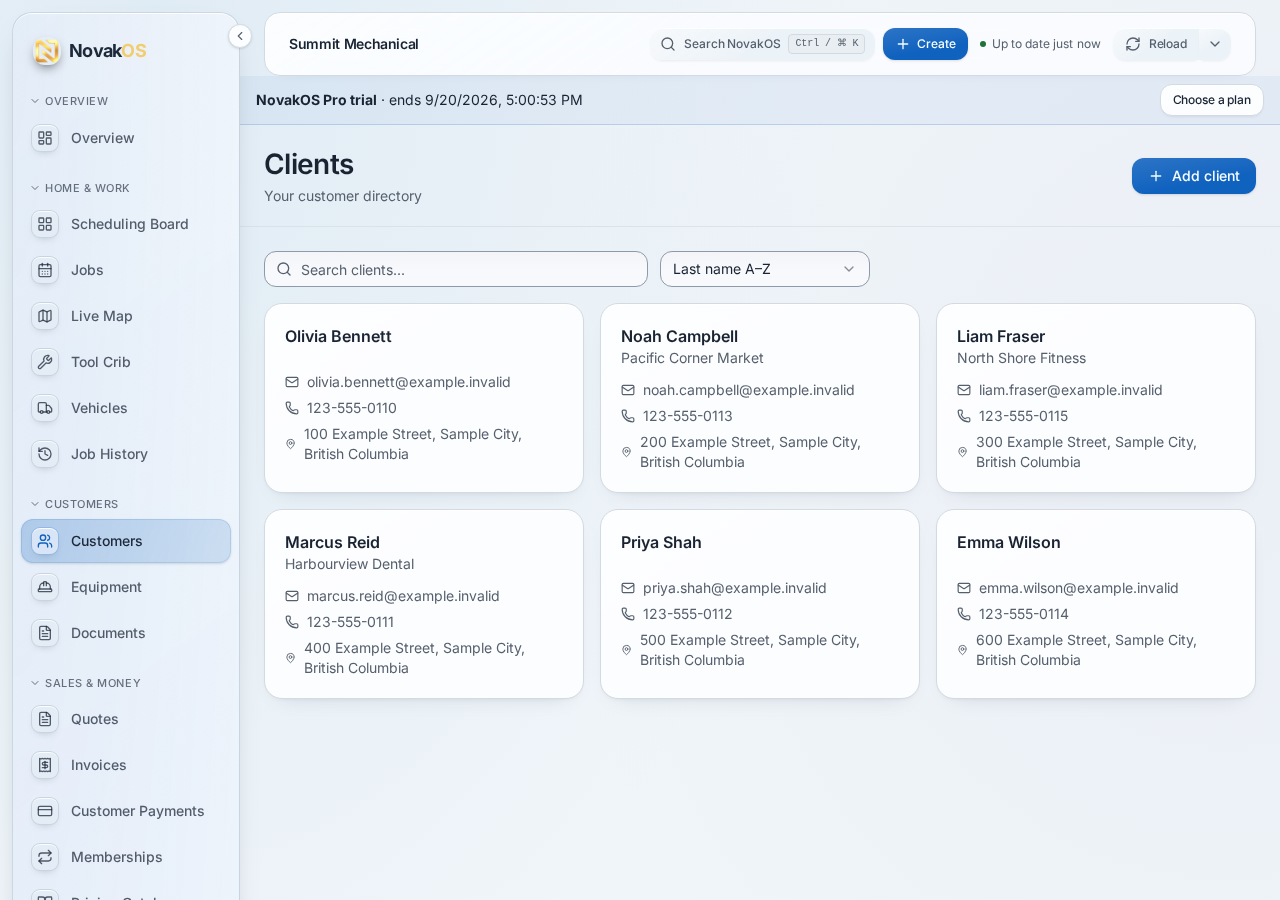The width and height of the screenshot is (1280, 900).
Task: Collapse the sidebar with the chevron button
Action: [240, 36]
